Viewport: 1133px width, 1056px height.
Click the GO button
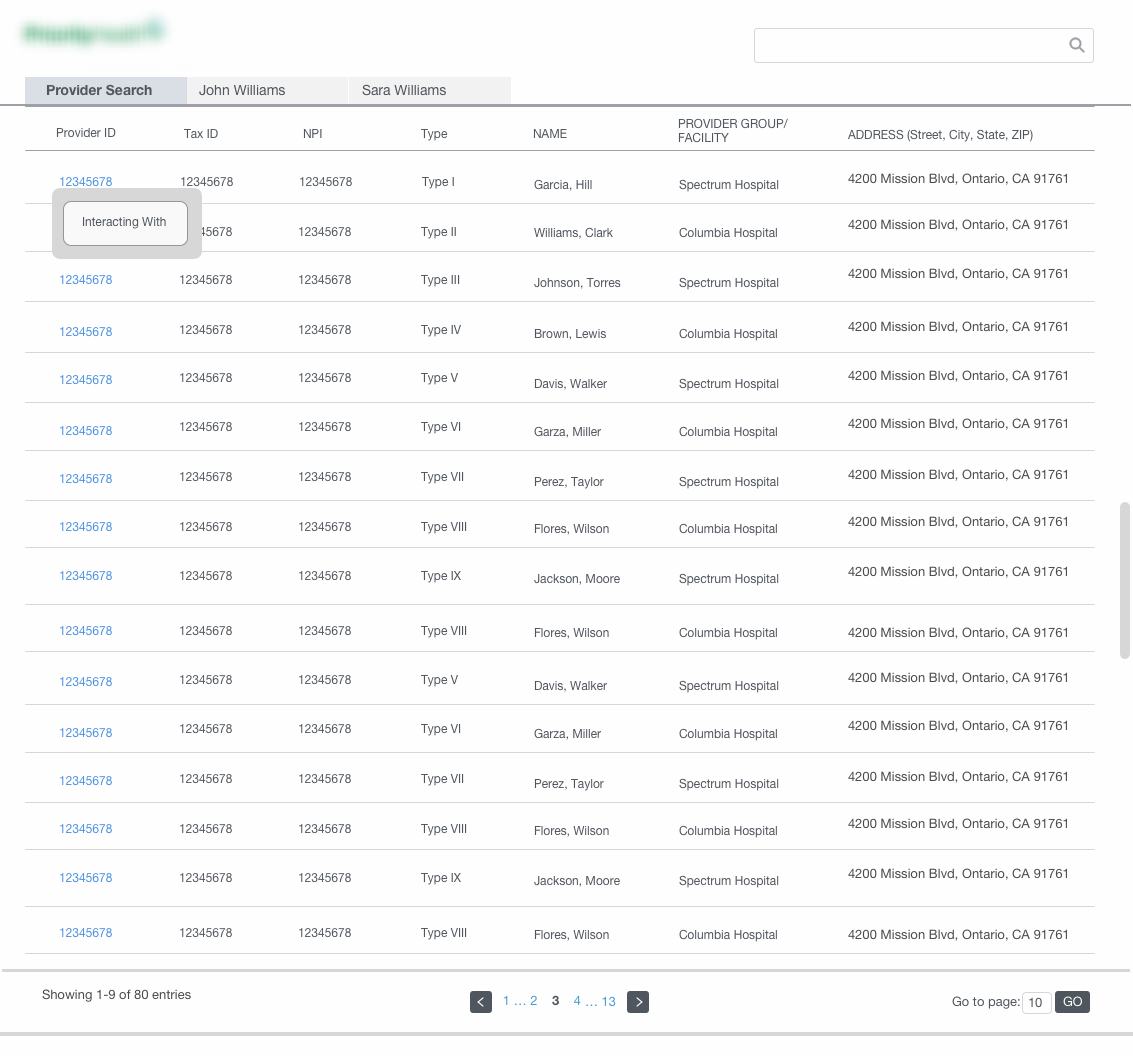pyautogui.click(x=1072, y=1002)
